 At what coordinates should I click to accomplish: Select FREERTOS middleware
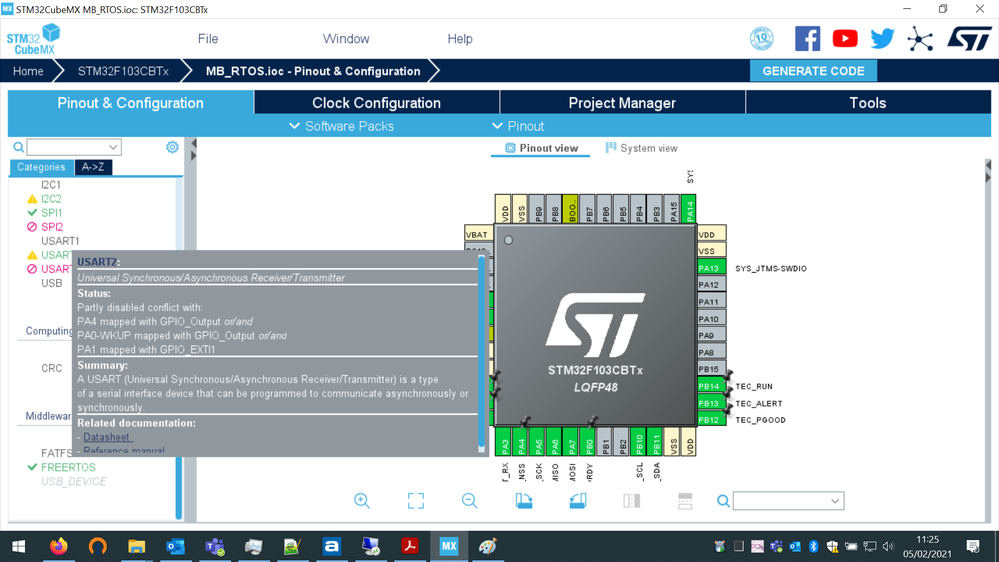coord(68,467)
